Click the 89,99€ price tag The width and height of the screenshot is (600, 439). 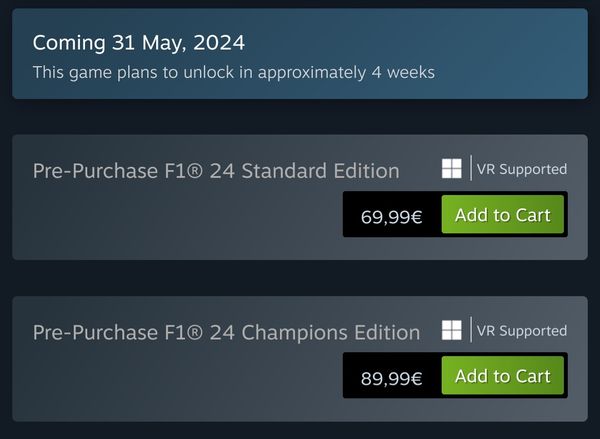click(391, 378)
